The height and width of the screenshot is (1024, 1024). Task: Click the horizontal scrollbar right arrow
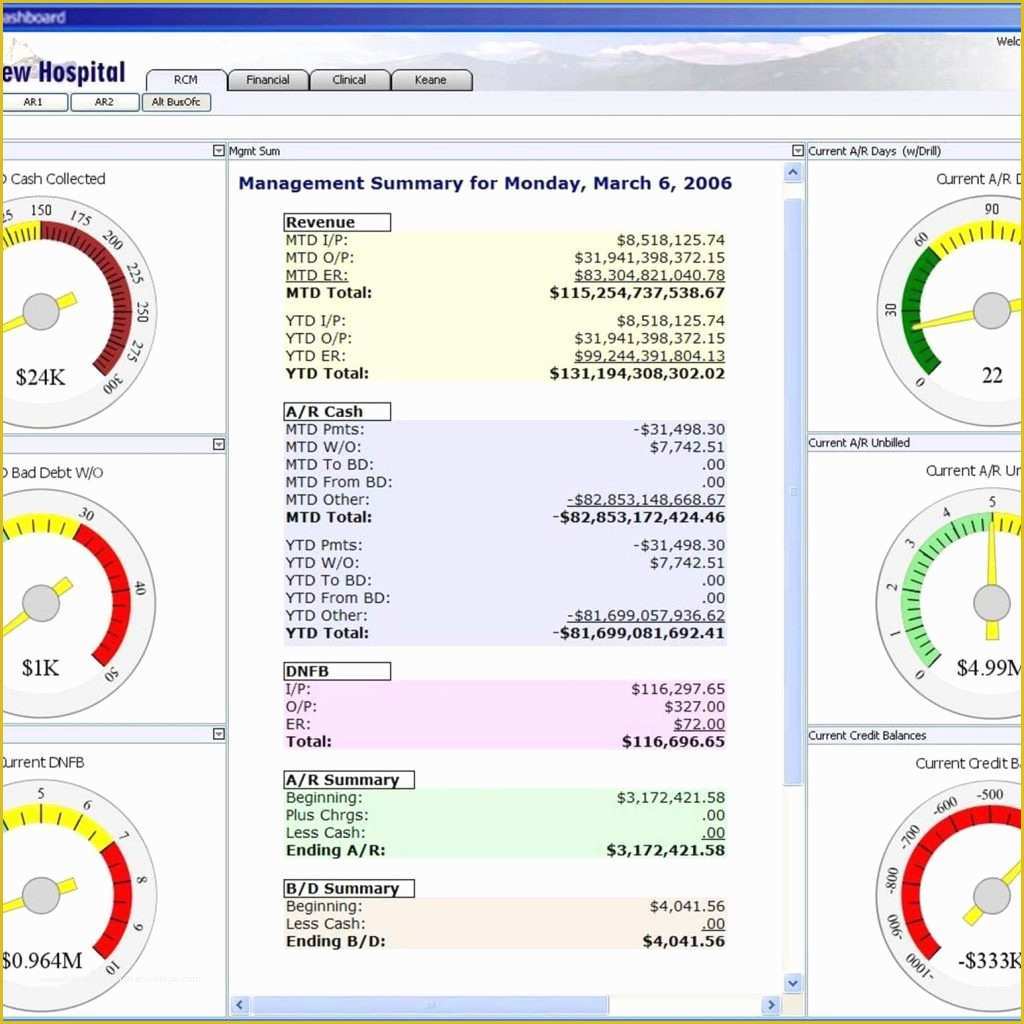tap(771, 1004)
